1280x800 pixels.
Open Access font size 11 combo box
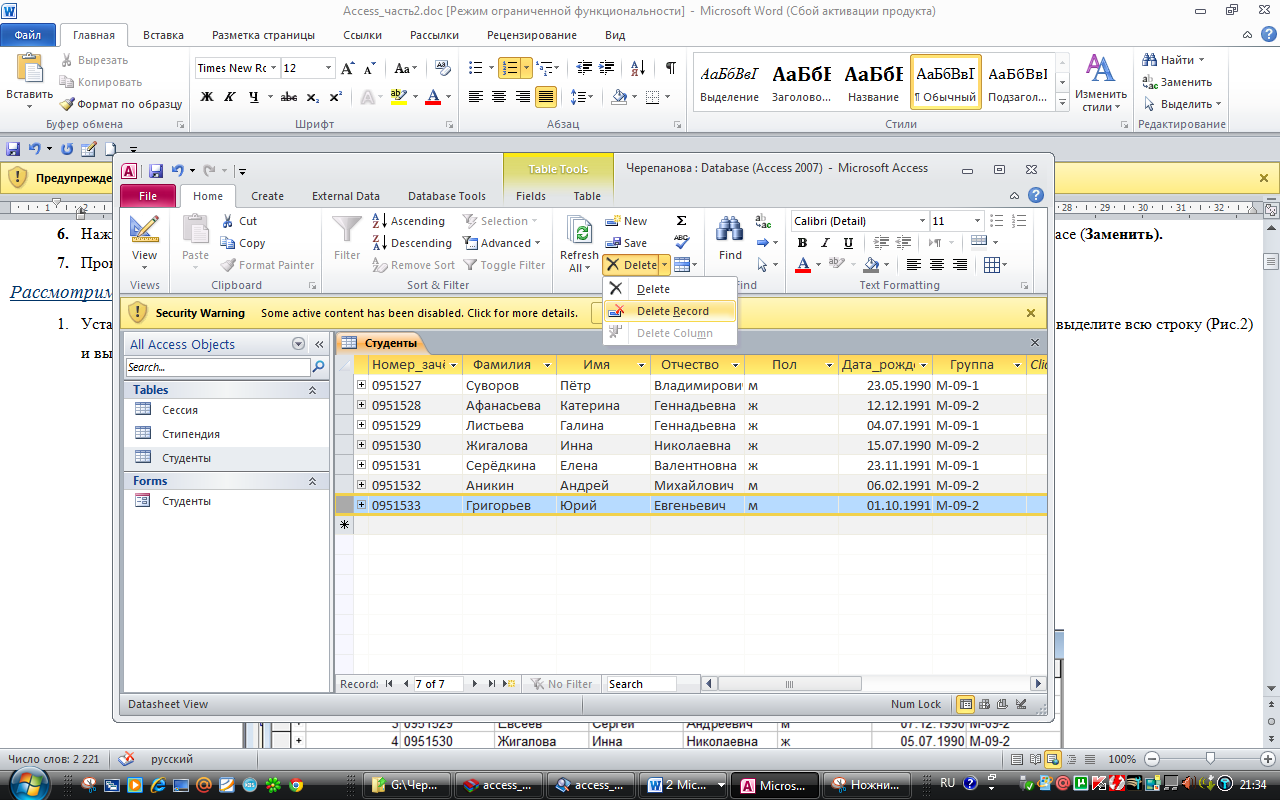coord(955,221)
